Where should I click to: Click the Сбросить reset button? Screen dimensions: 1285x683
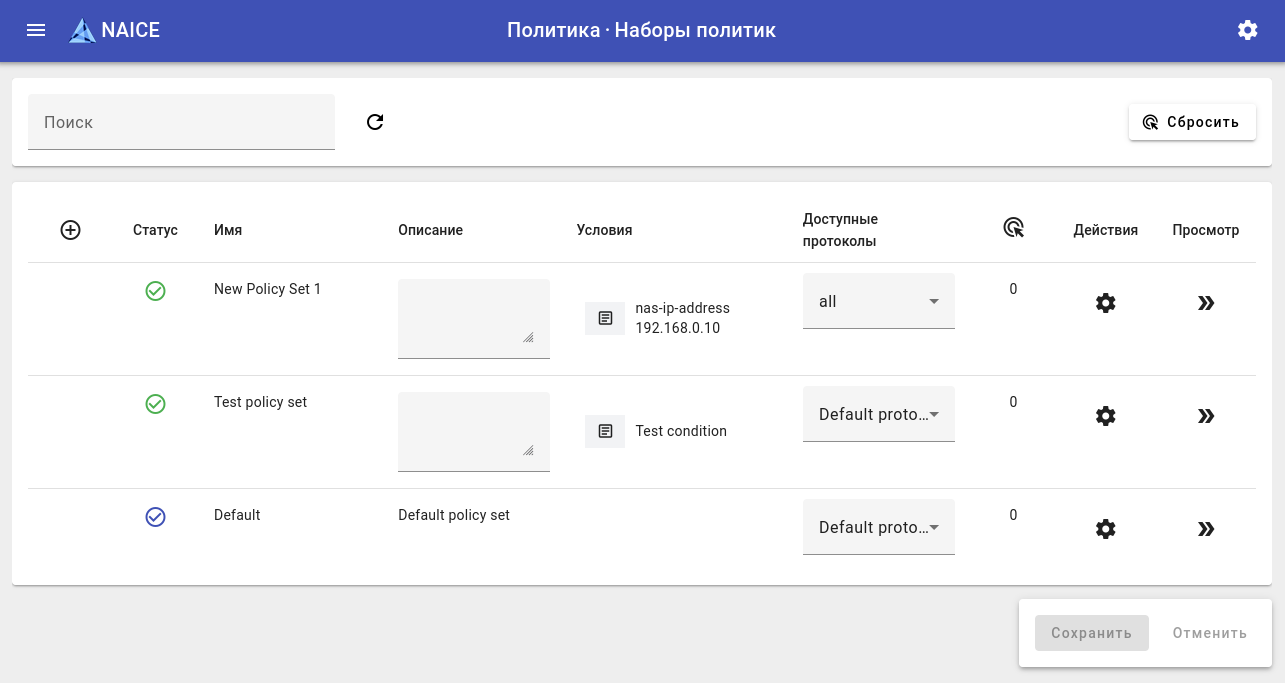1192,122
